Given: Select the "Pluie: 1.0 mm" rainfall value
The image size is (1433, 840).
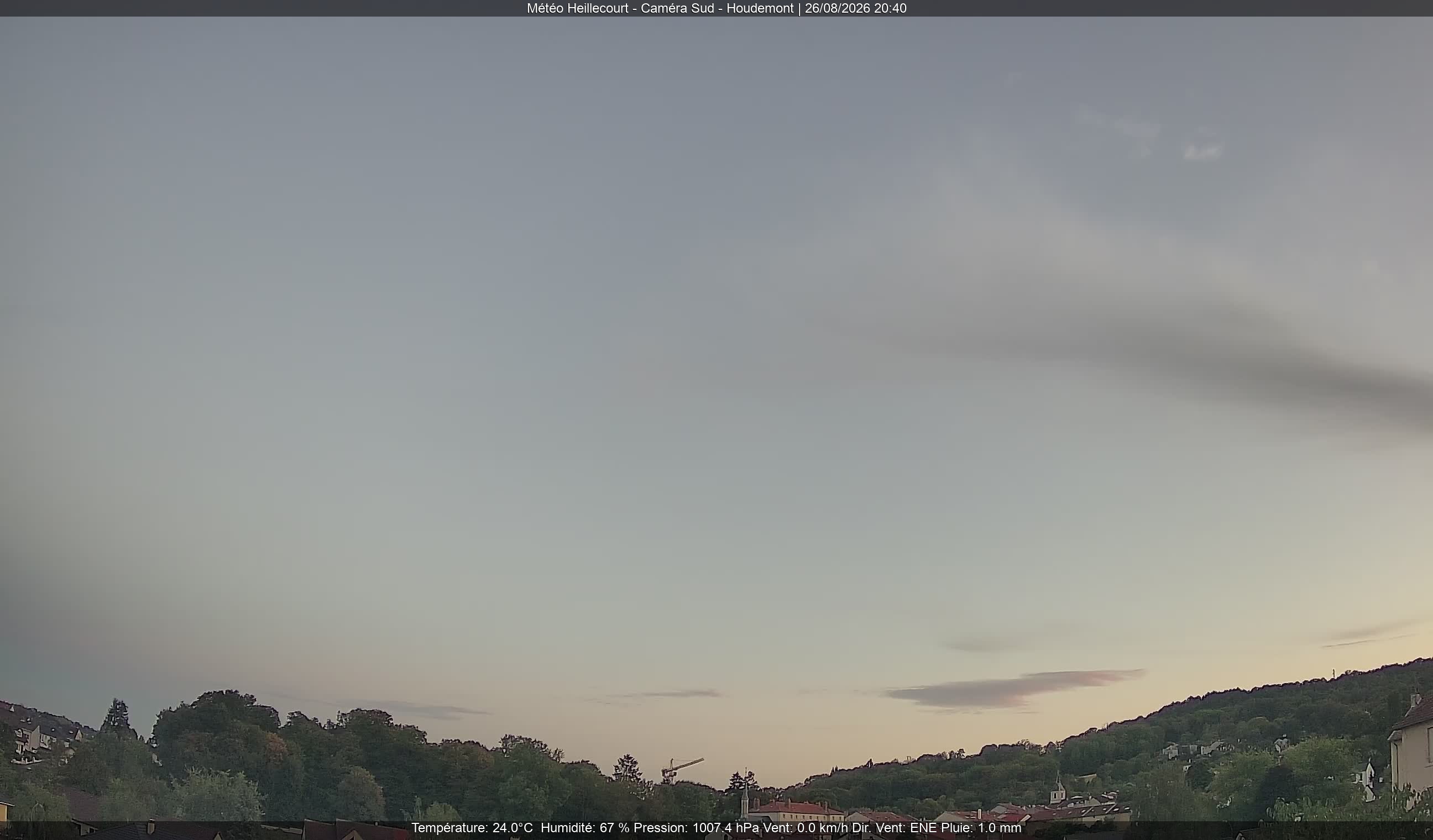Looking at the screenshot, I should (x=981, y=828).
